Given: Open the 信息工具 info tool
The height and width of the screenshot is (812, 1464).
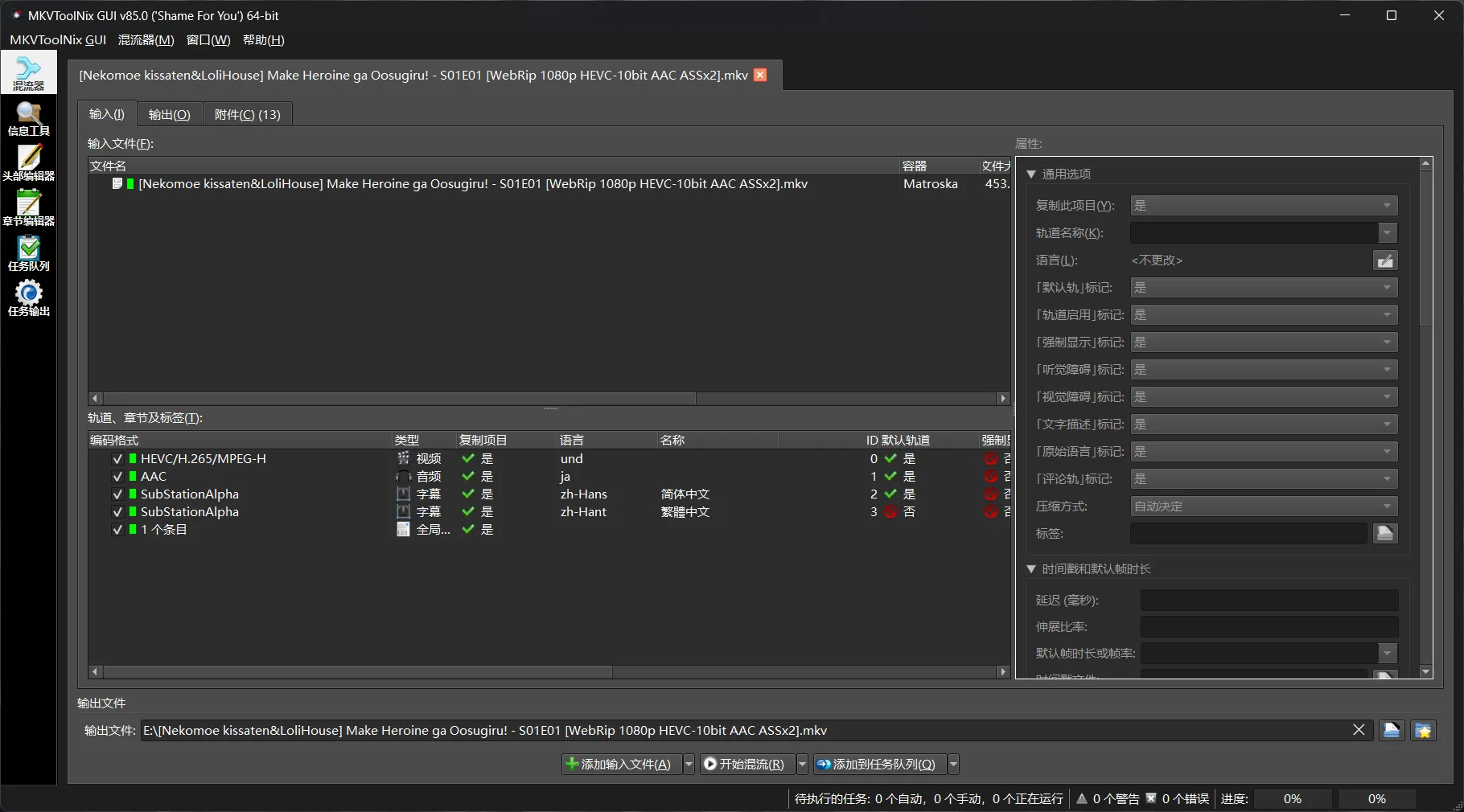Looking at the screenshot, I should point(29,119).
